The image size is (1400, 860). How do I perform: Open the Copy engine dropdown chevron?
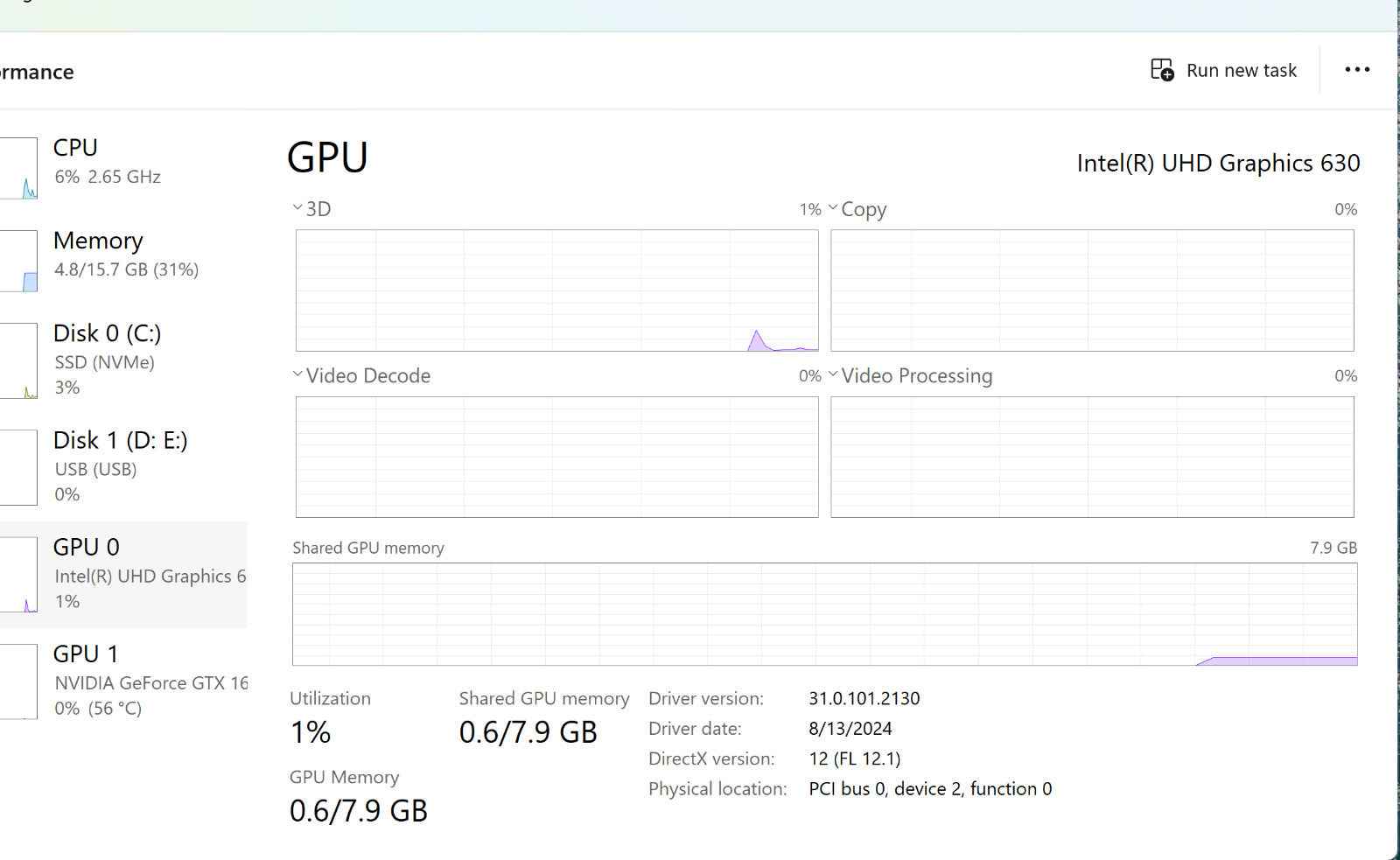click(x=833, y=208)
